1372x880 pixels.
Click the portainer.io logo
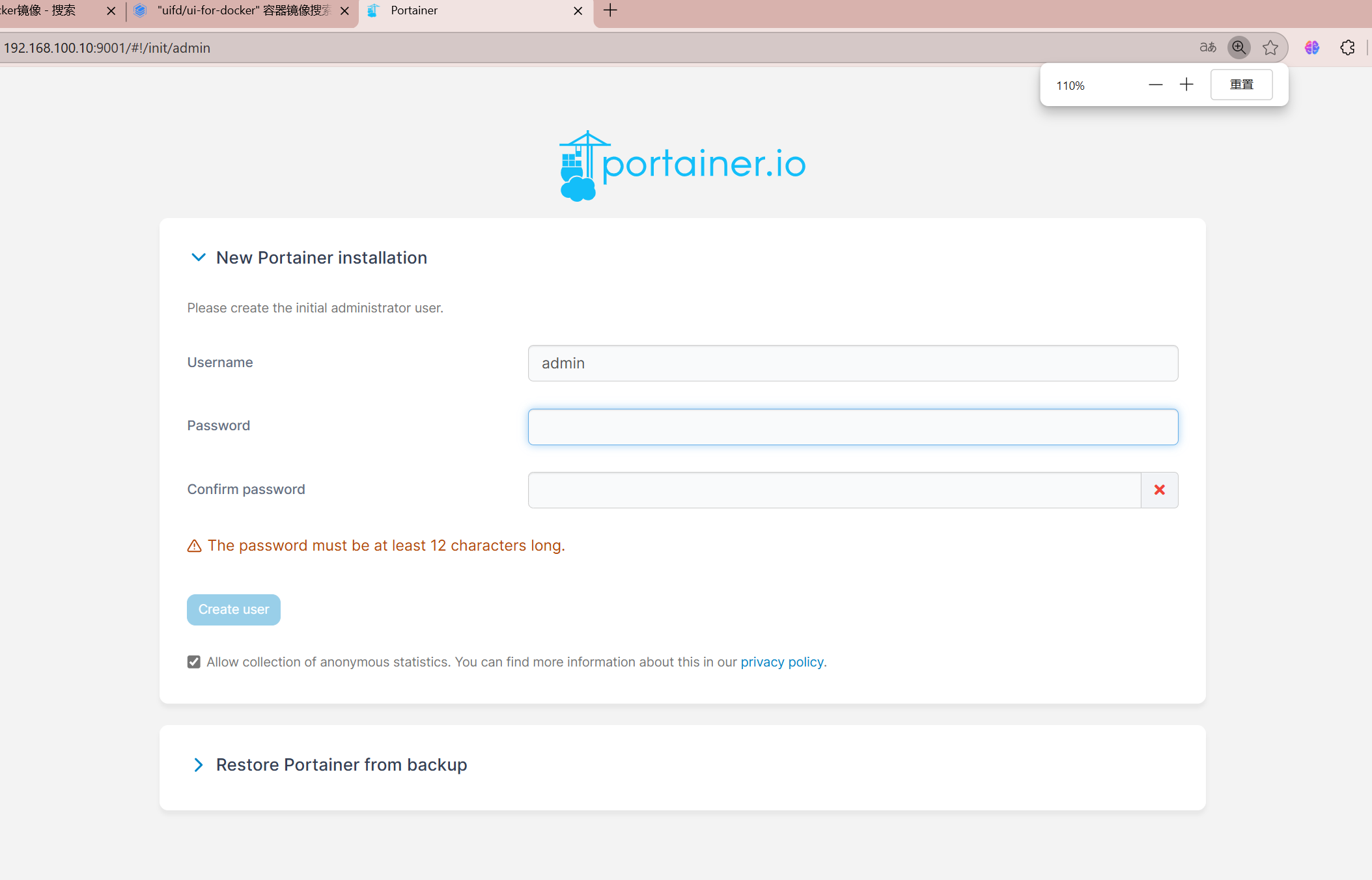pos(682,165)
